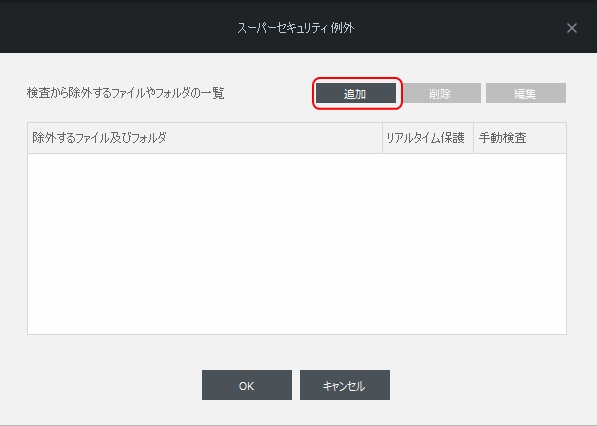Image resolution: width=597 pixels, height=426 pixels.
Task: Click empty list space below リアルタイム保護 column
Action: 428,244
